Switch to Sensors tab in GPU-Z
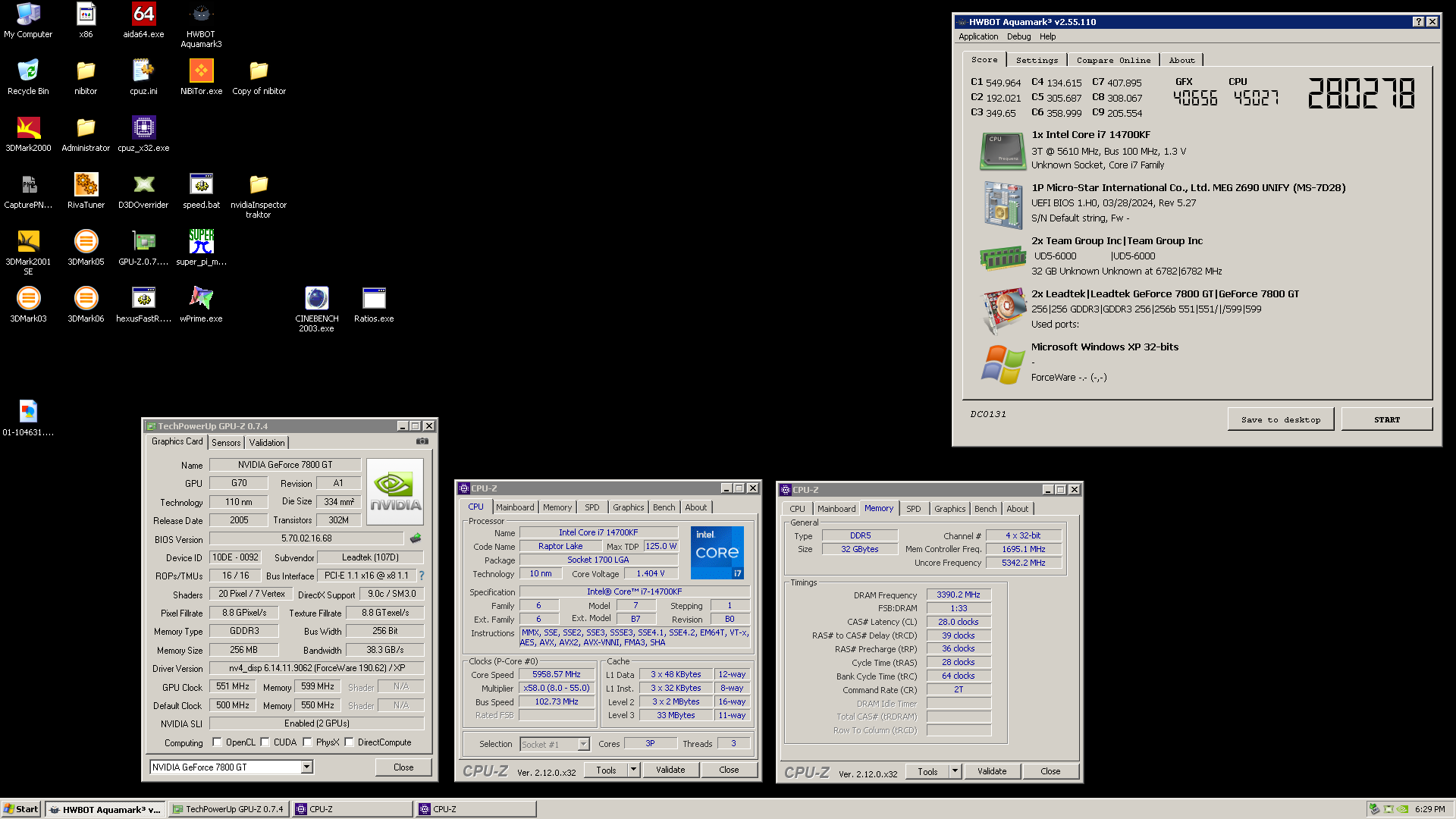The height and width of the screenshot is (819, 1456). point(226,443)
